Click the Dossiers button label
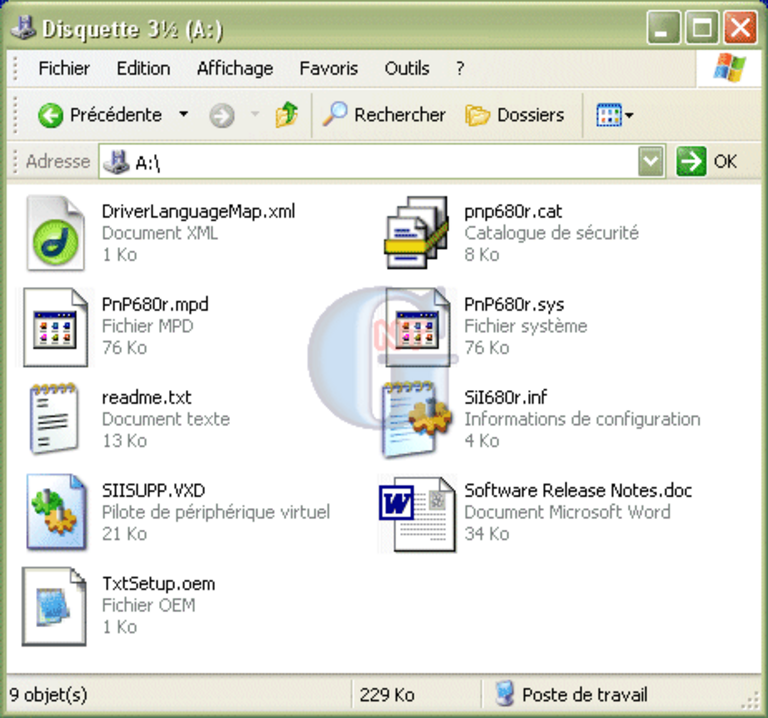 point(531,115)
